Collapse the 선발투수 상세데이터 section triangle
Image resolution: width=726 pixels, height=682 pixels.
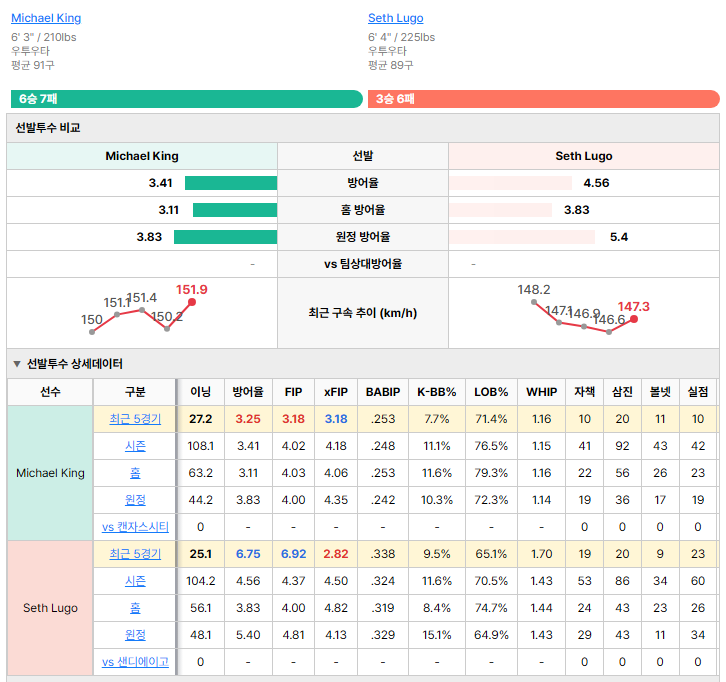(17, 364)
